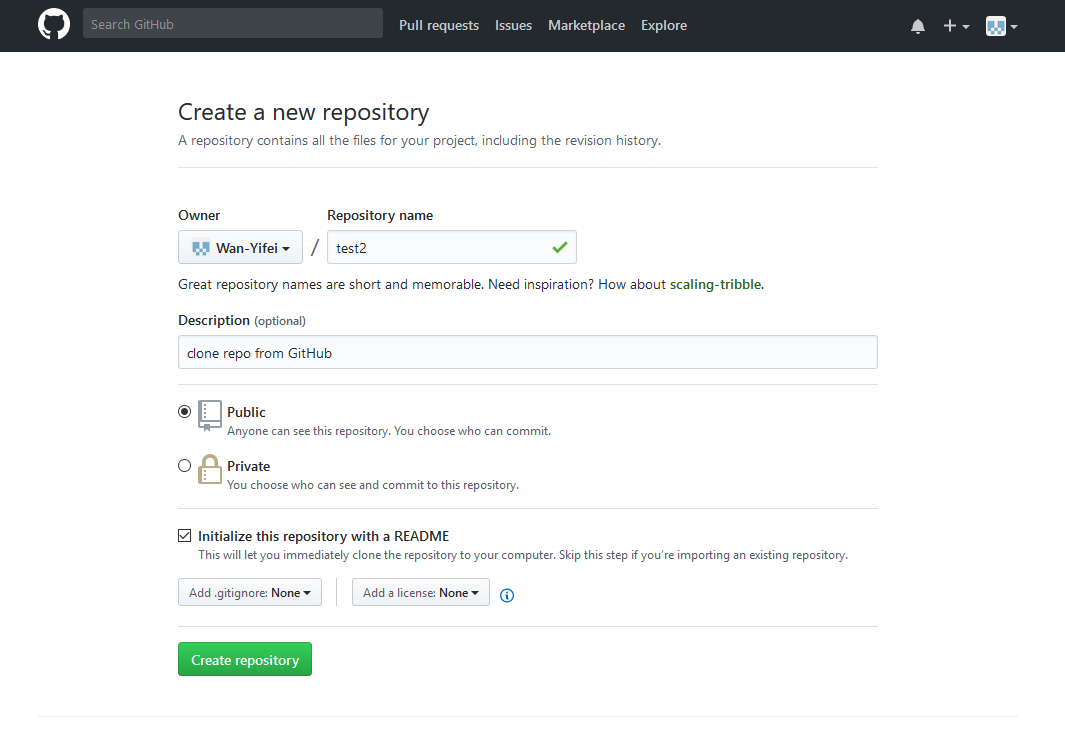Open the notifications bell
1065x729 pixels.
[x=918, y=26]
